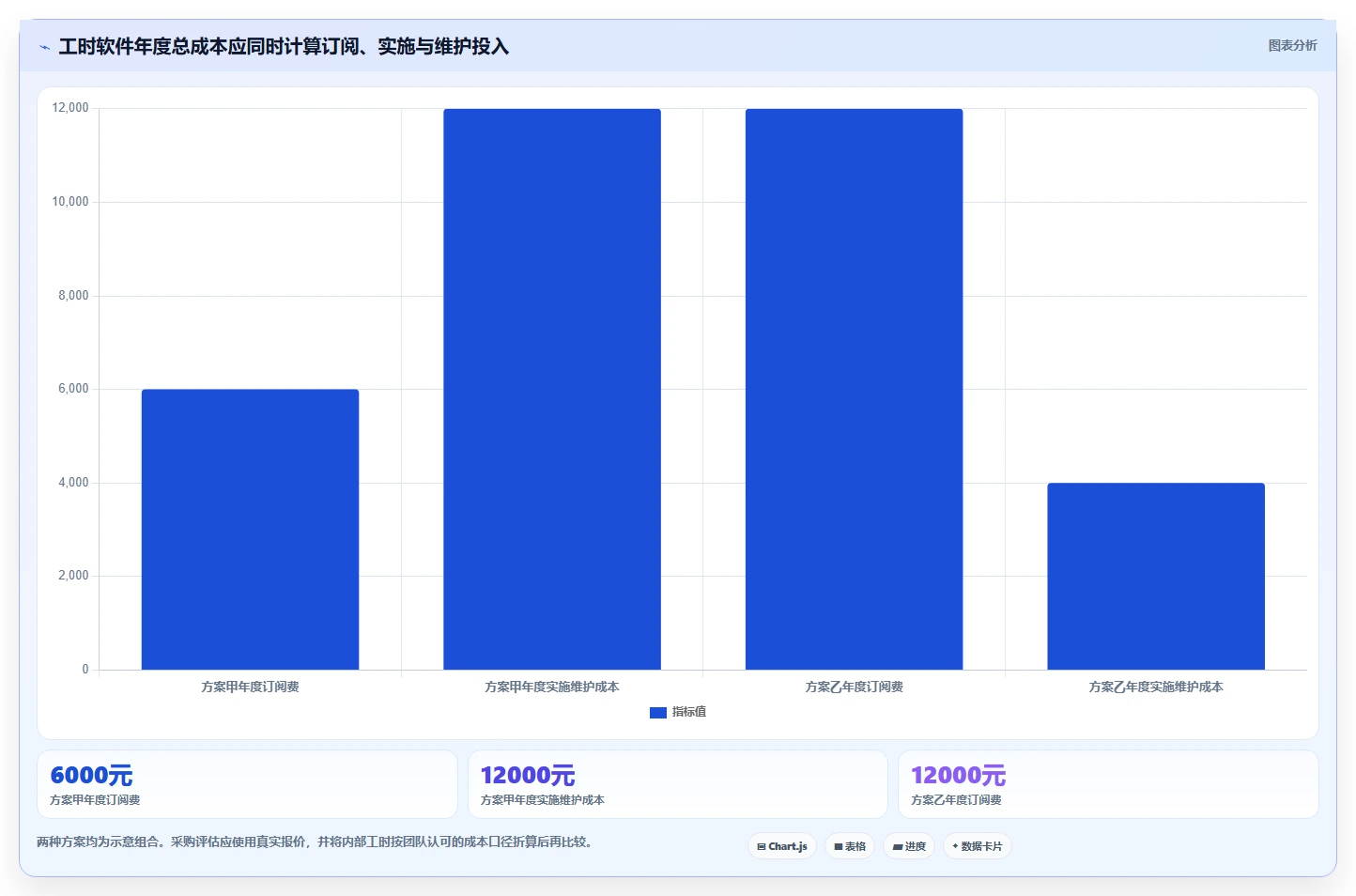Click the 方案乙年度订阅费 bar
This screenshot has height=896, width=1356.
click(x=854, y=390)
